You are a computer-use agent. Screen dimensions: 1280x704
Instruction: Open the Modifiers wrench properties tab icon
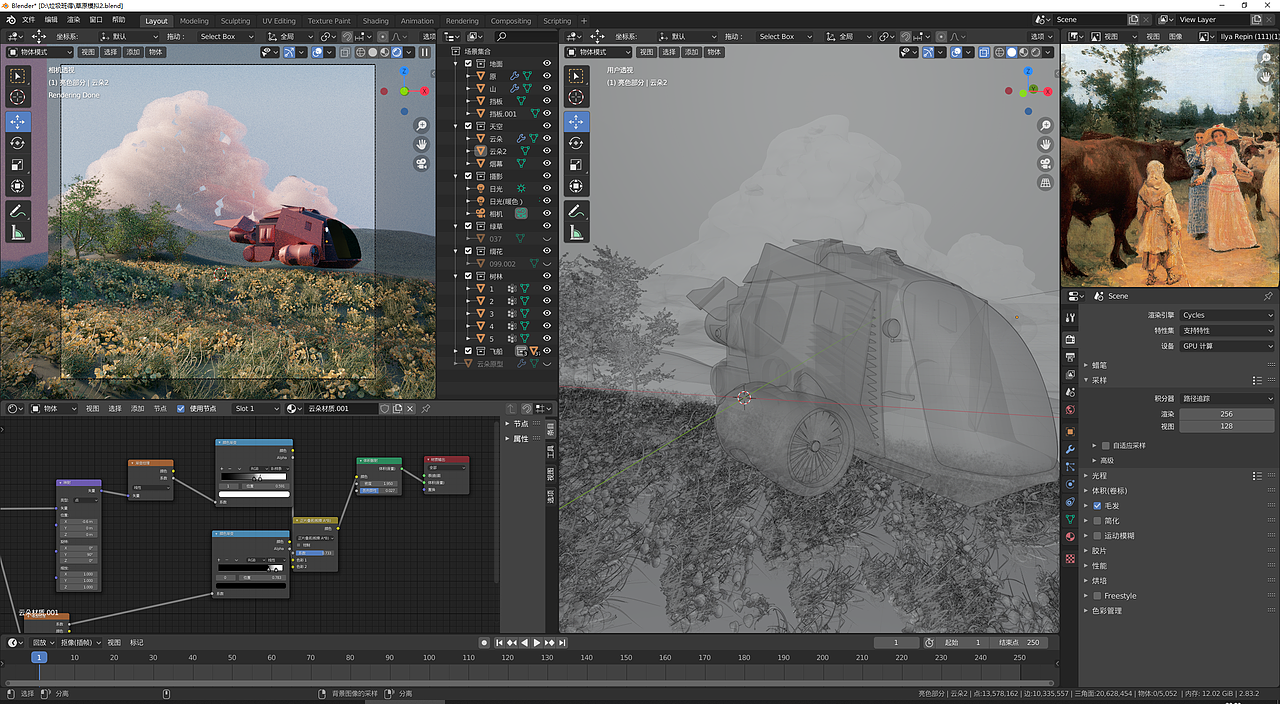click(1070, 449)
